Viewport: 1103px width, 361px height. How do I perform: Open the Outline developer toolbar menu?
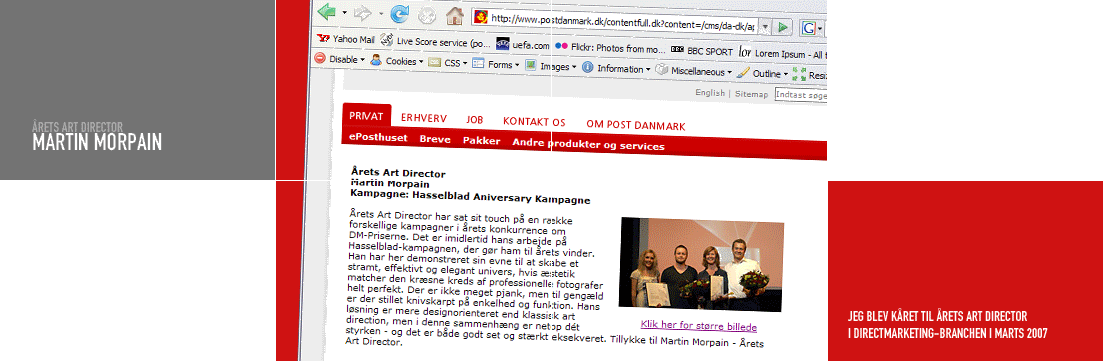(x=763, y=73)
